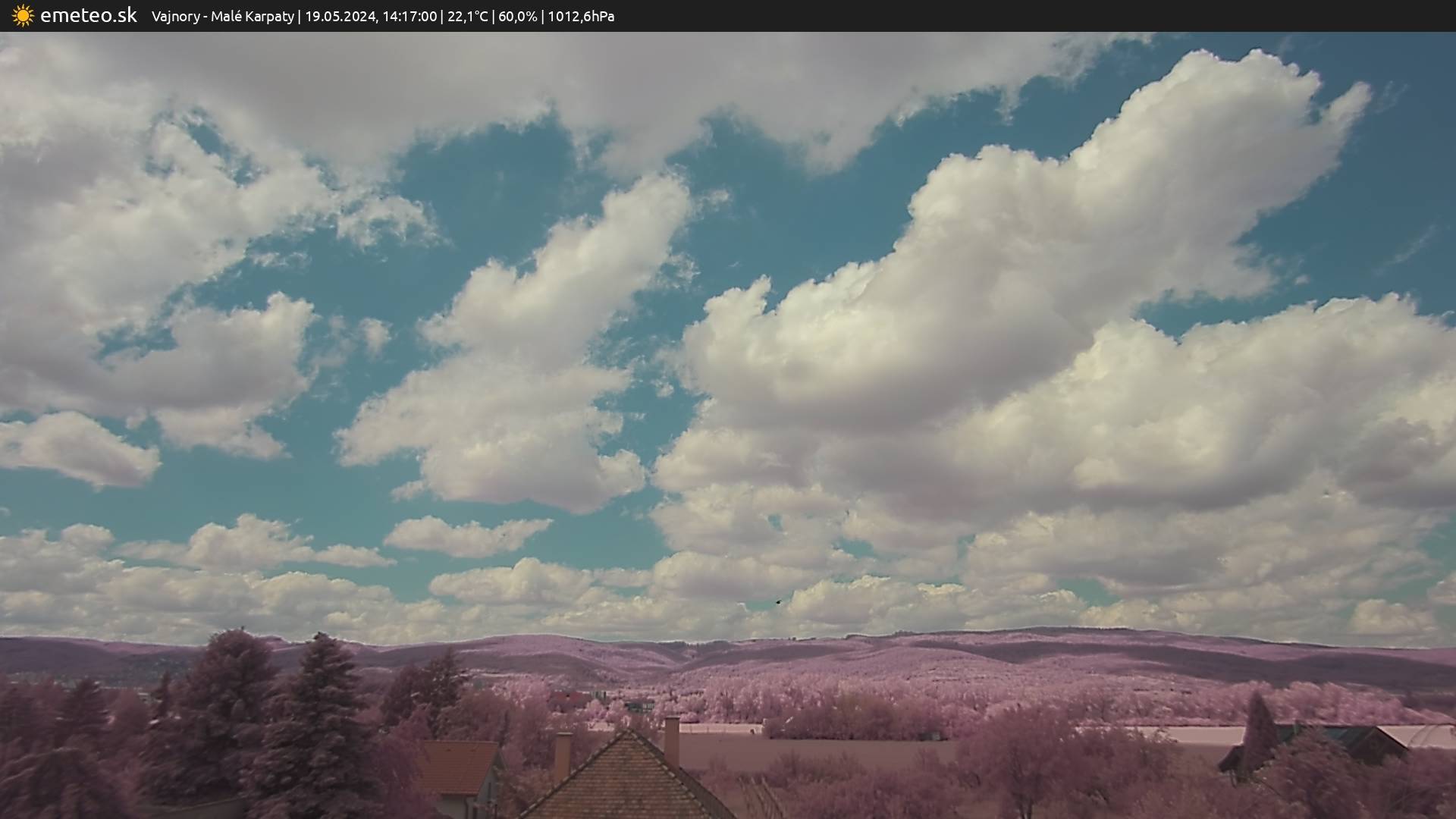Click the taller chimney on the center roof
This screenshot has height=819, width=1456.
pyautogui.click(x=671, y=739)
